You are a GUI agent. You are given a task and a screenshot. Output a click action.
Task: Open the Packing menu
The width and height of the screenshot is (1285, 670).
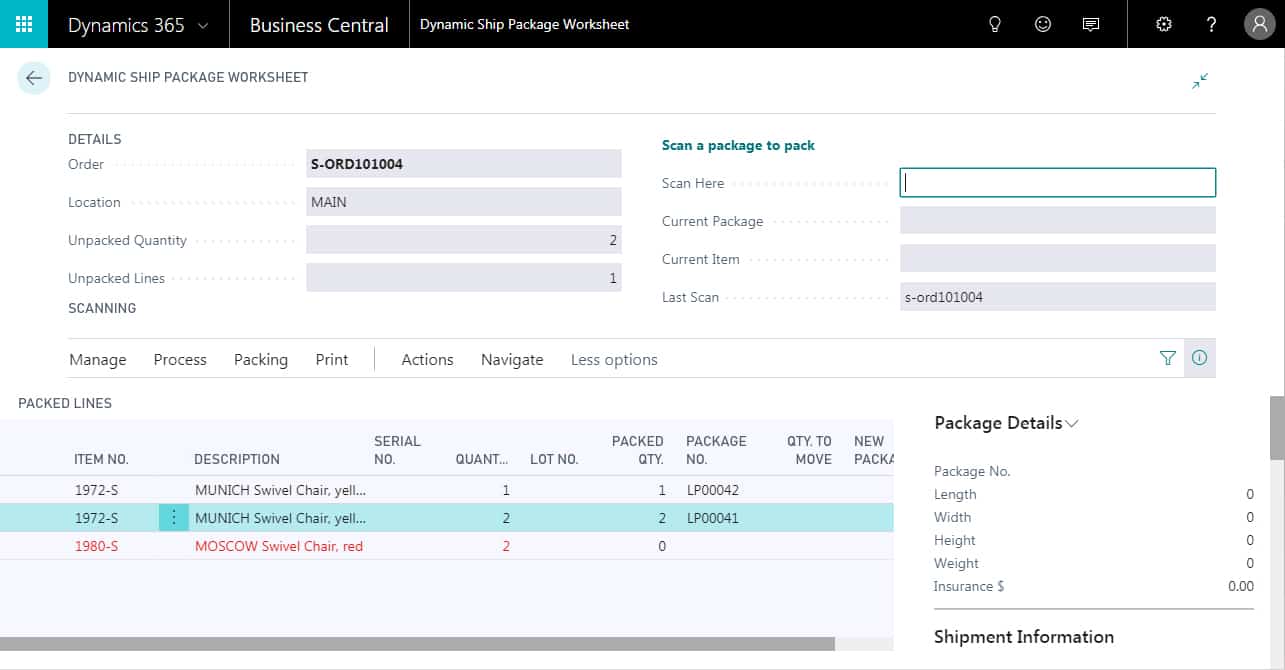point(260,359)
